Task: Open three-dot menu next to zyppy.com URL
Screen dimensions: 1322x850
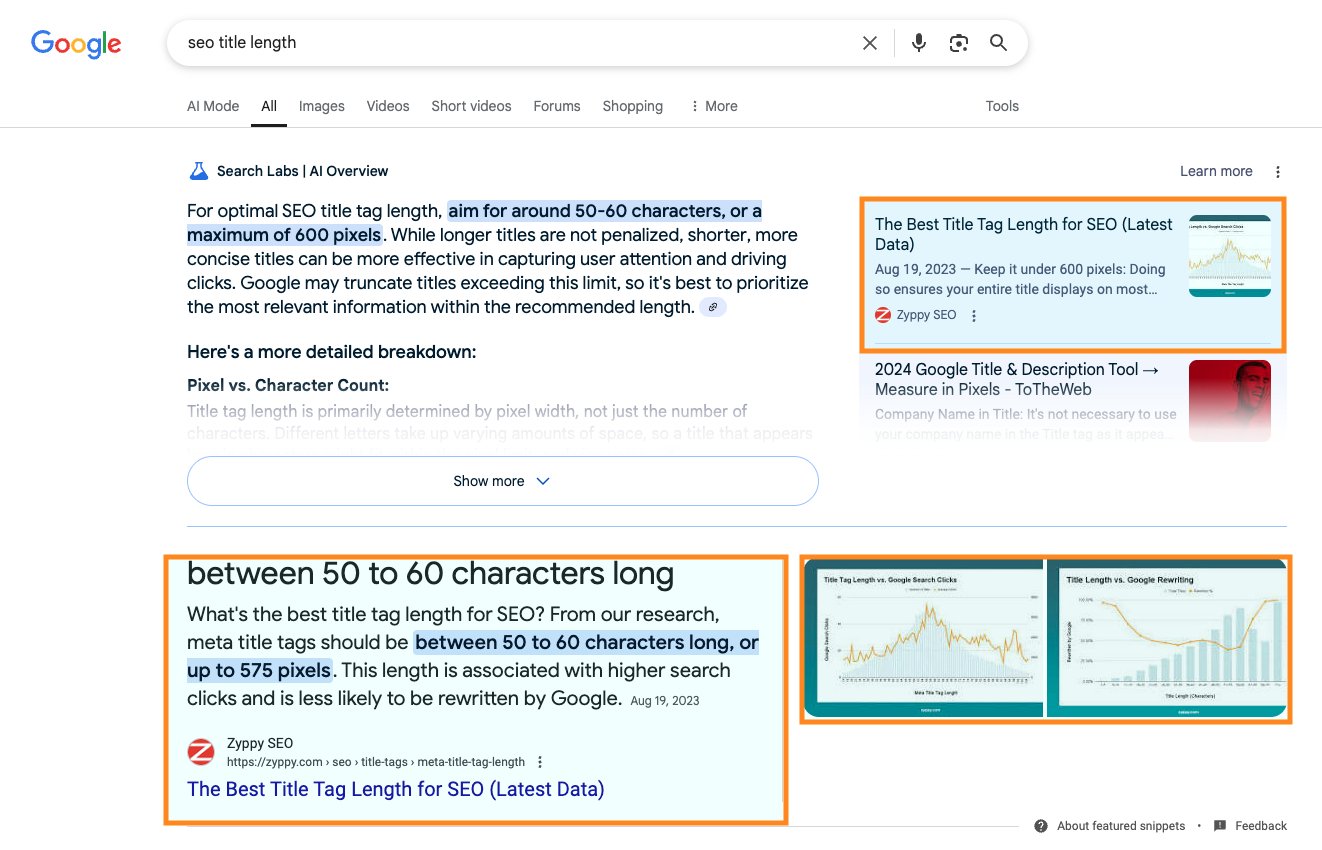Action: [541, 762]
